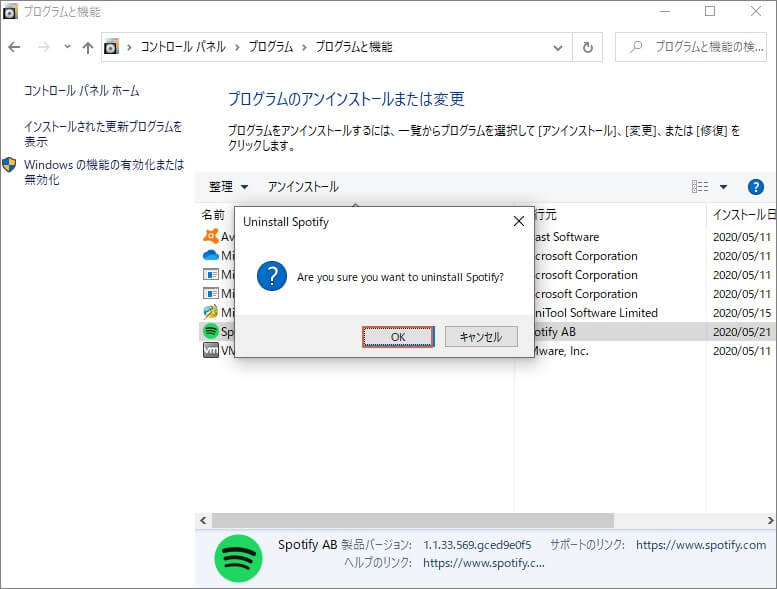Go back with the left arrow
The width and height of the screenshot is (777, 589).
coord(14,47)
